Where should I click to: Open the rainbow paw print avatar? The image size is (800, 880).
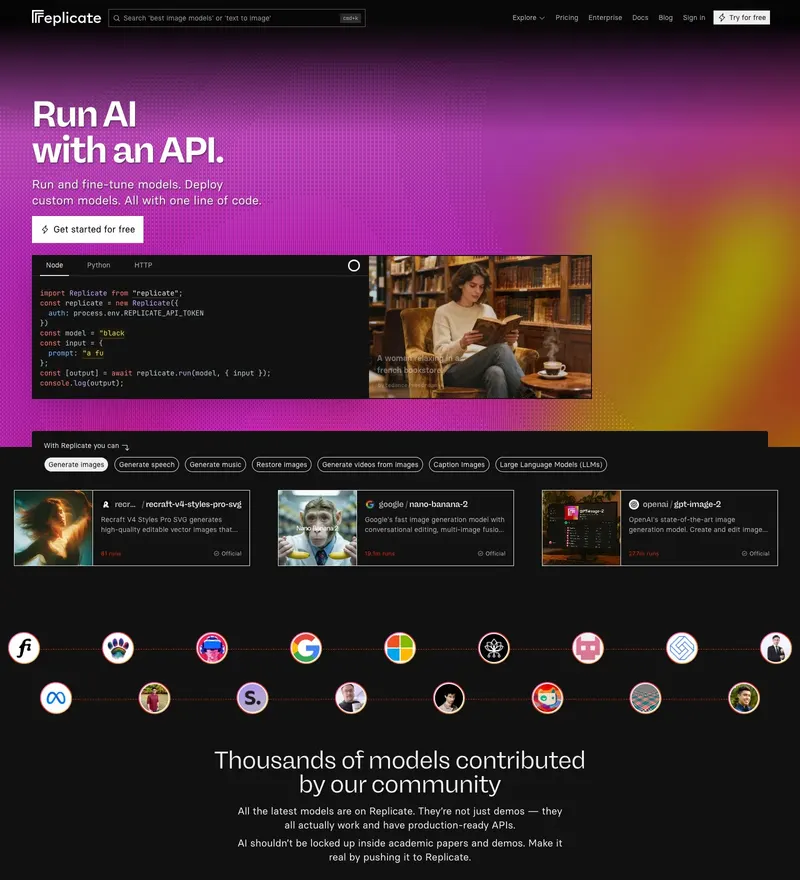118,648
